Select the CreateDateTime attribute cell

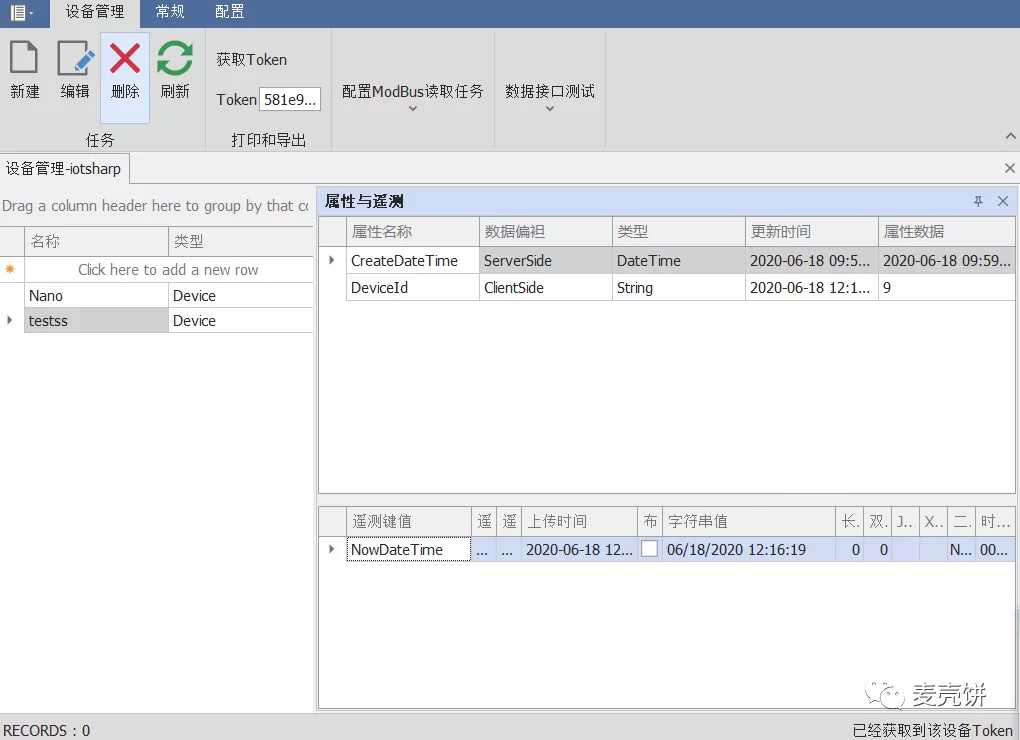(412, 260)
